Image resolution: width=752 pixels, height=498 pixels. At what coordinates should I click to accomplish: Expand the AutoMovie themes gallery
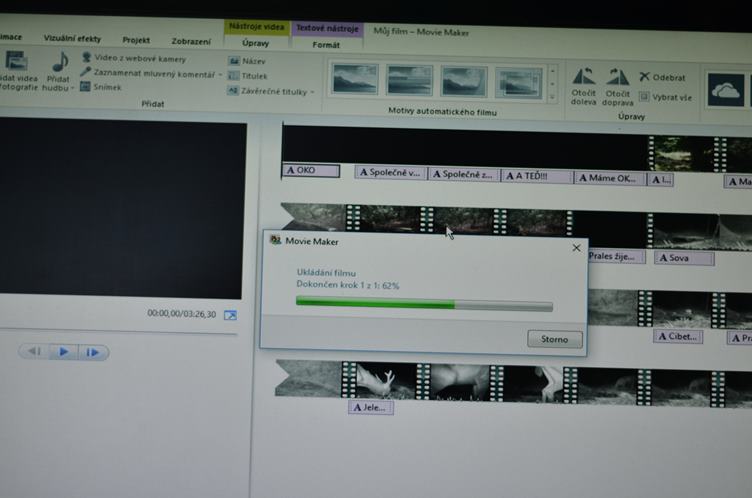(x=552, y=97)
